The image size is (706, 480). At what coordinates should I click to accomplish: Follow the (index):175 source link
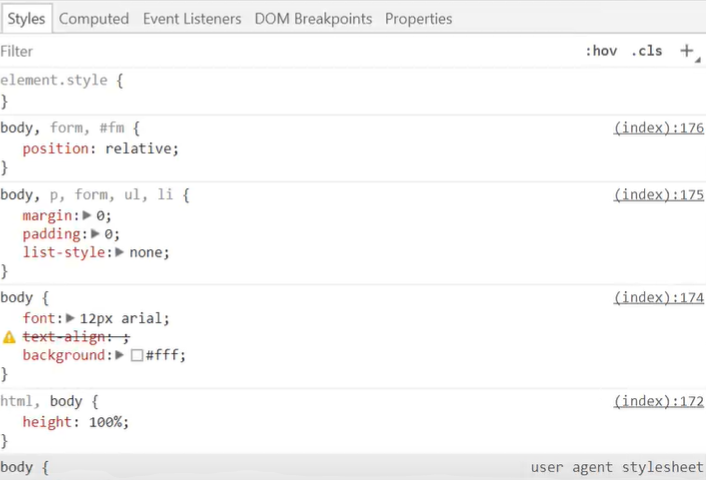pos(658,195)
